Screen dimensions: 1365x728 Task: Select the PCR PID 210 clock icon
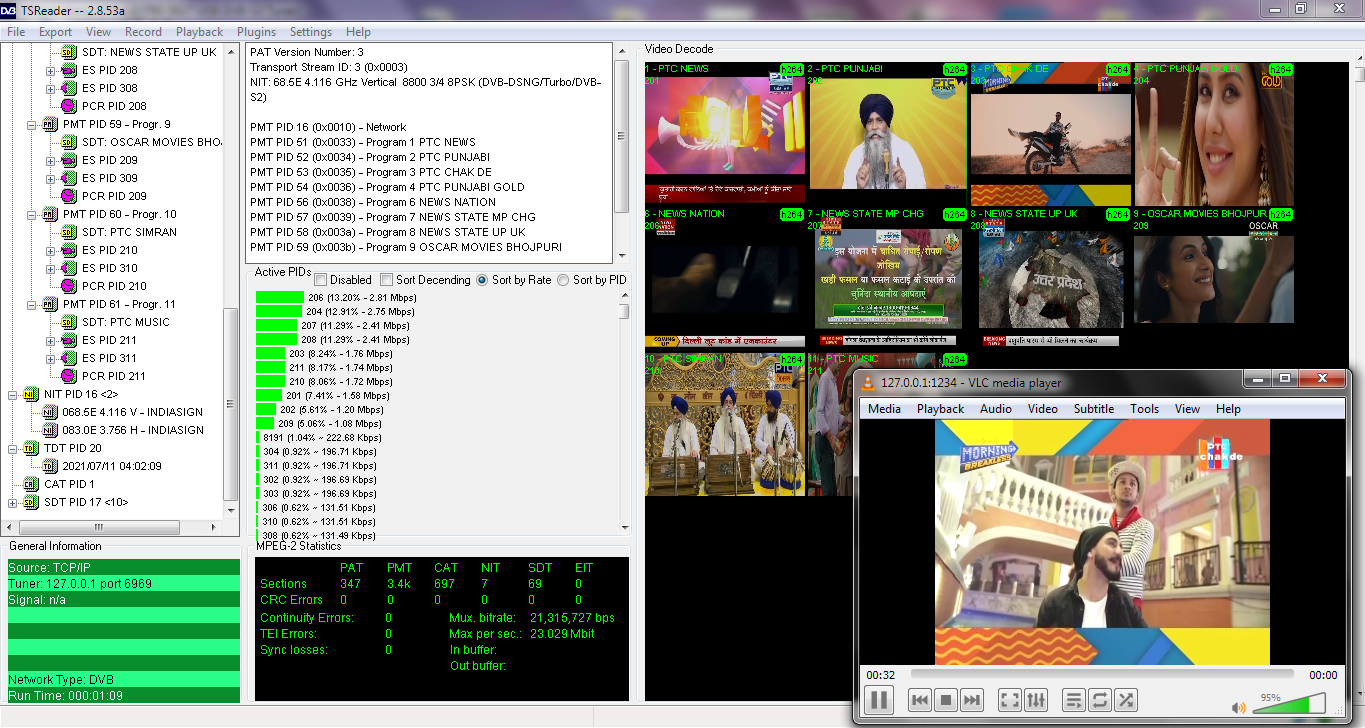click(x=68, y=286)
